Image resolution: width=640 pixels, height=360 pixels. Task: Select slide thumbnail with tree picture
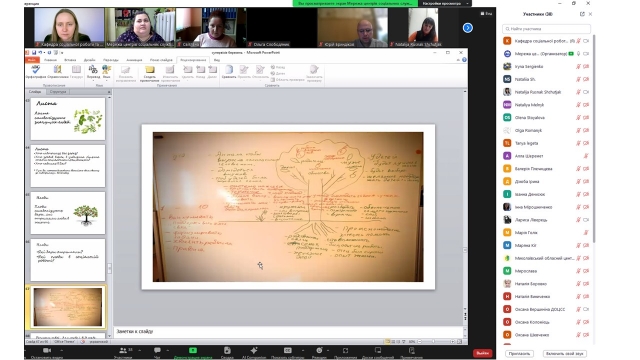(x=68, y=213)
